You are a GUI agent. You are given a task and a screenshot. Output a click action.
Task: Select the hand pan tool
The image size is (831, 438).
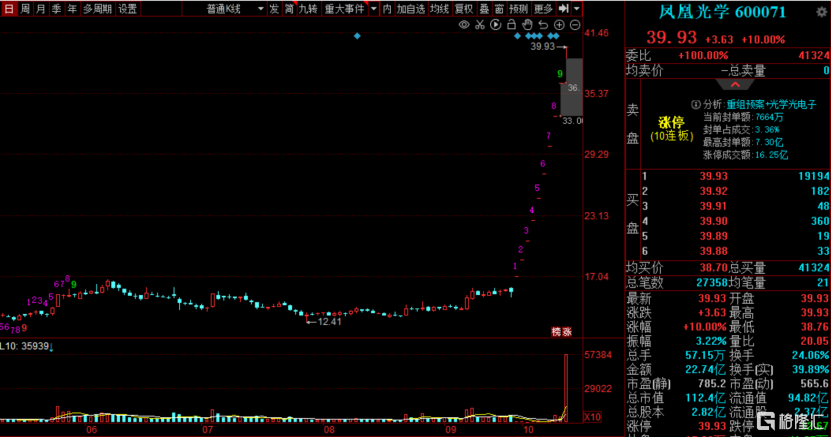point(527,24)
